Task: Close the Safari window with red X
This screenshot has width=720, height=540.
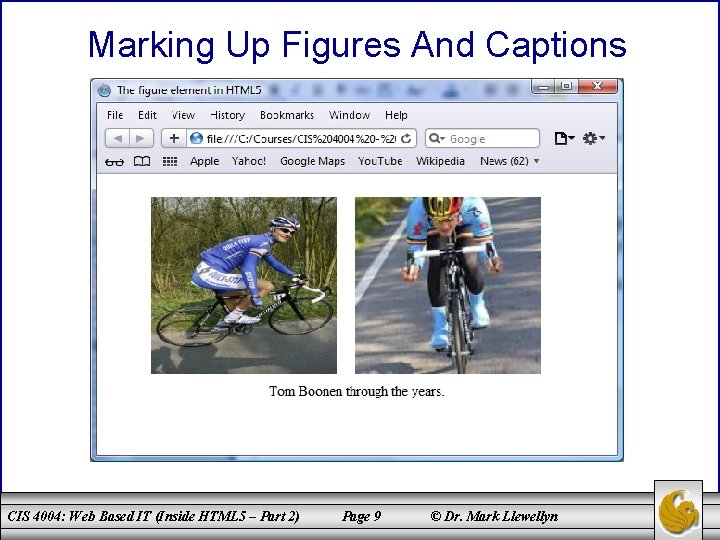Action: pyautogui.click(x=597, y=86)
